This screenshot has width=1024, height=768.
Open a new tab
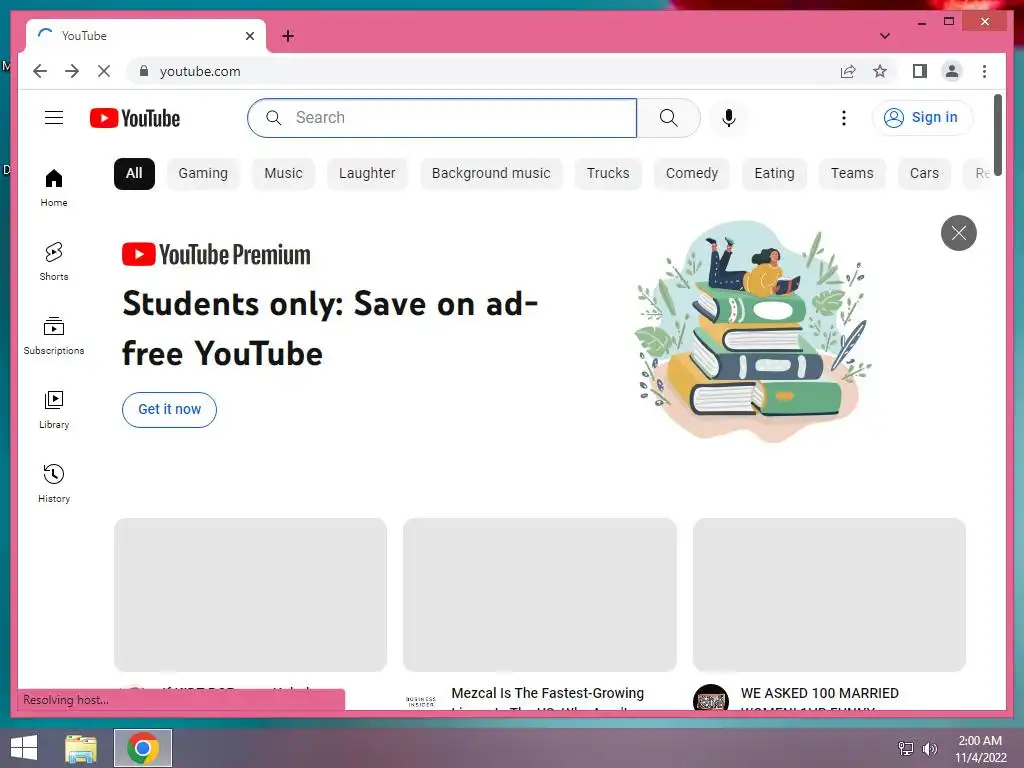pyautogui.click(x=288, y=36)
